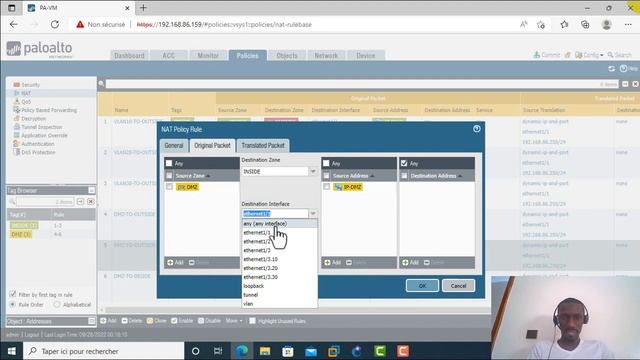The image size is (640, 360).
Task: Select ethernet1/3.20 from interface list
Action: point(280,268)
